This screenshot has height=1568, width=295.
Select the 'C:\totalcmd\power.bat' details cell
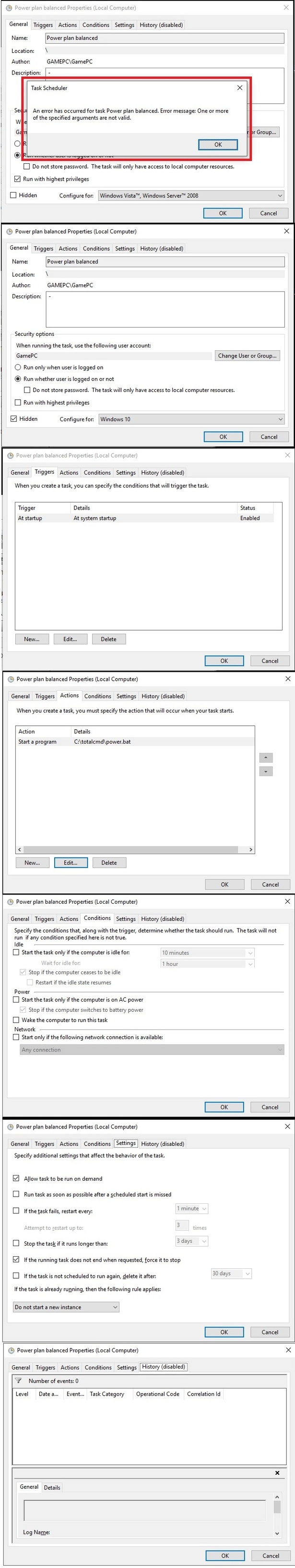click(102, 741)
